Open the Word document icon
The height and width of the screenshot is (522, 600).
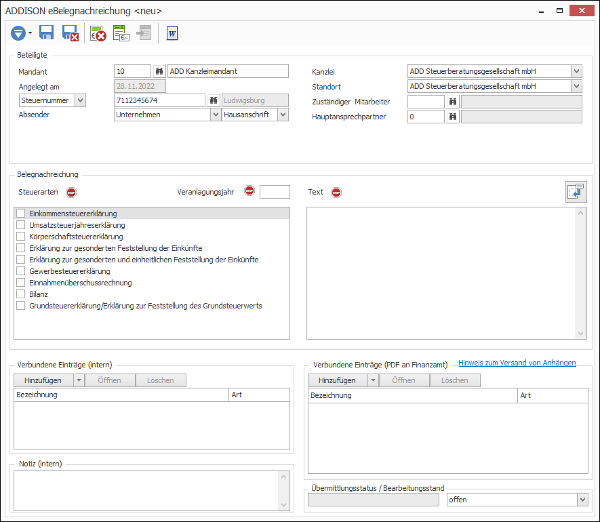click(x=172, y=33)
